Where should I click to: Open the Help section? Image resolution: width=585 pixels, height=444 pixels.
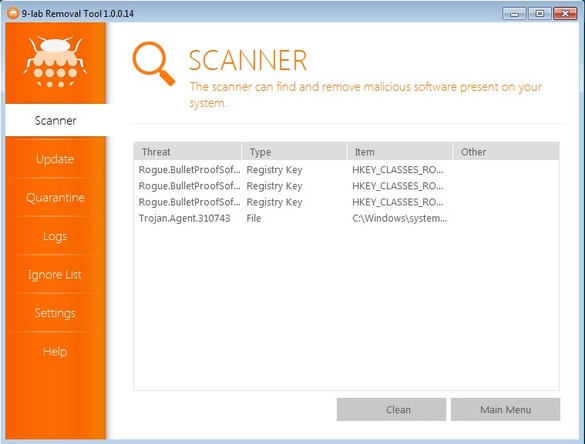click(x=55, y=351)
